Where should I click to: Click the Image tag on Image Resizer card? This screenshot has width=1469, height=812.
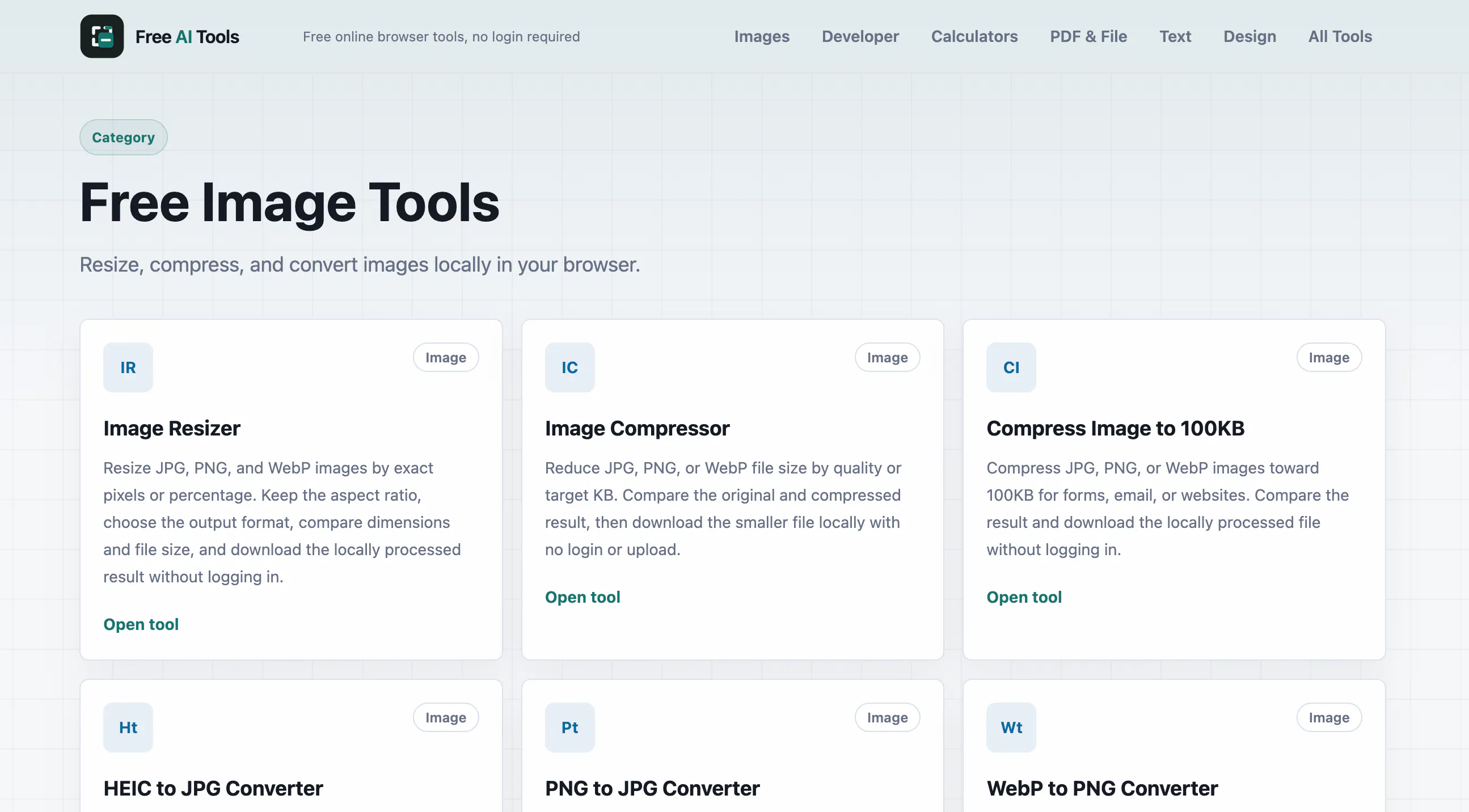pos(446,358)
